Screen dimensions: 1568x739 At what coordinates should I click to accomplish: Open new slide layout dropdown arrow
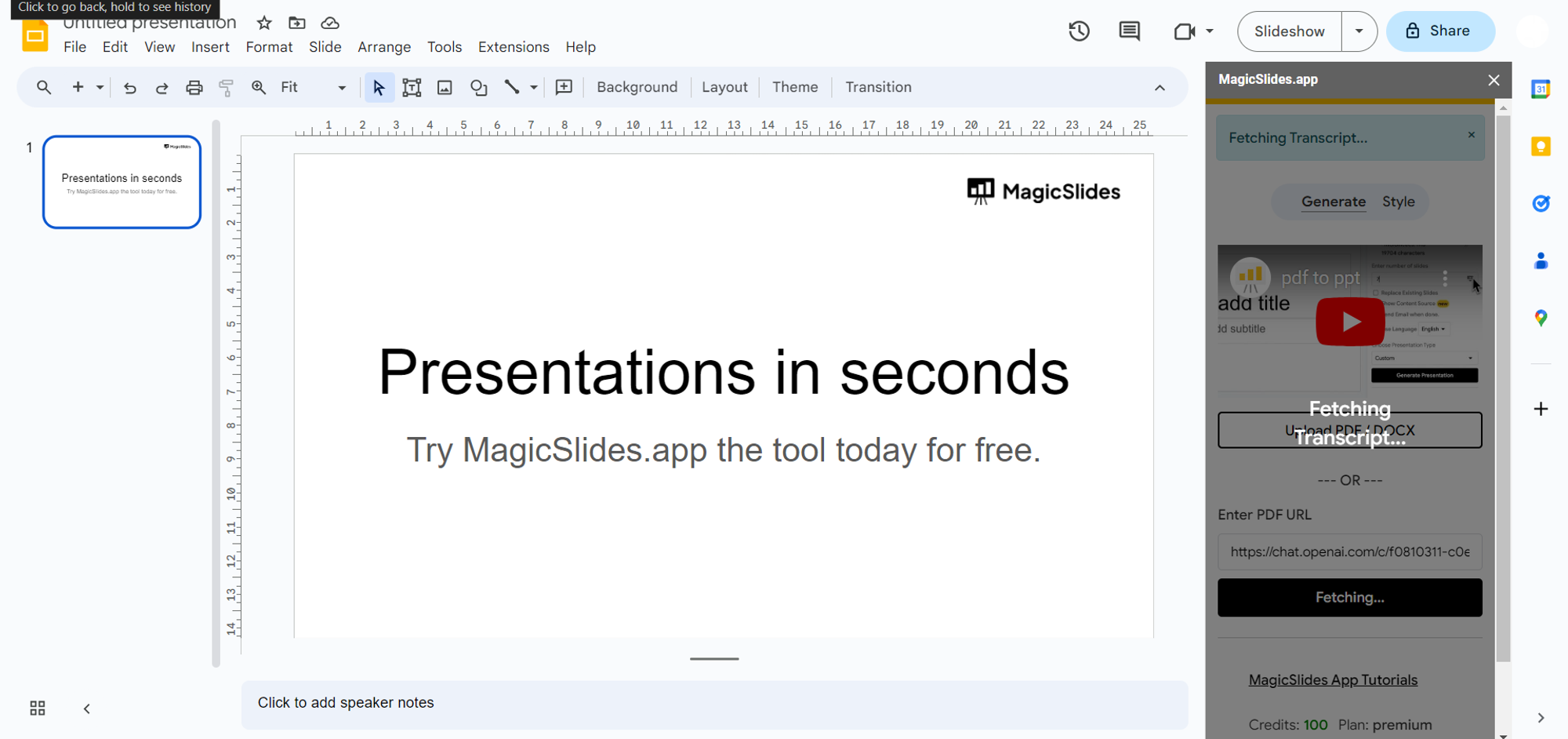(100, 87)
